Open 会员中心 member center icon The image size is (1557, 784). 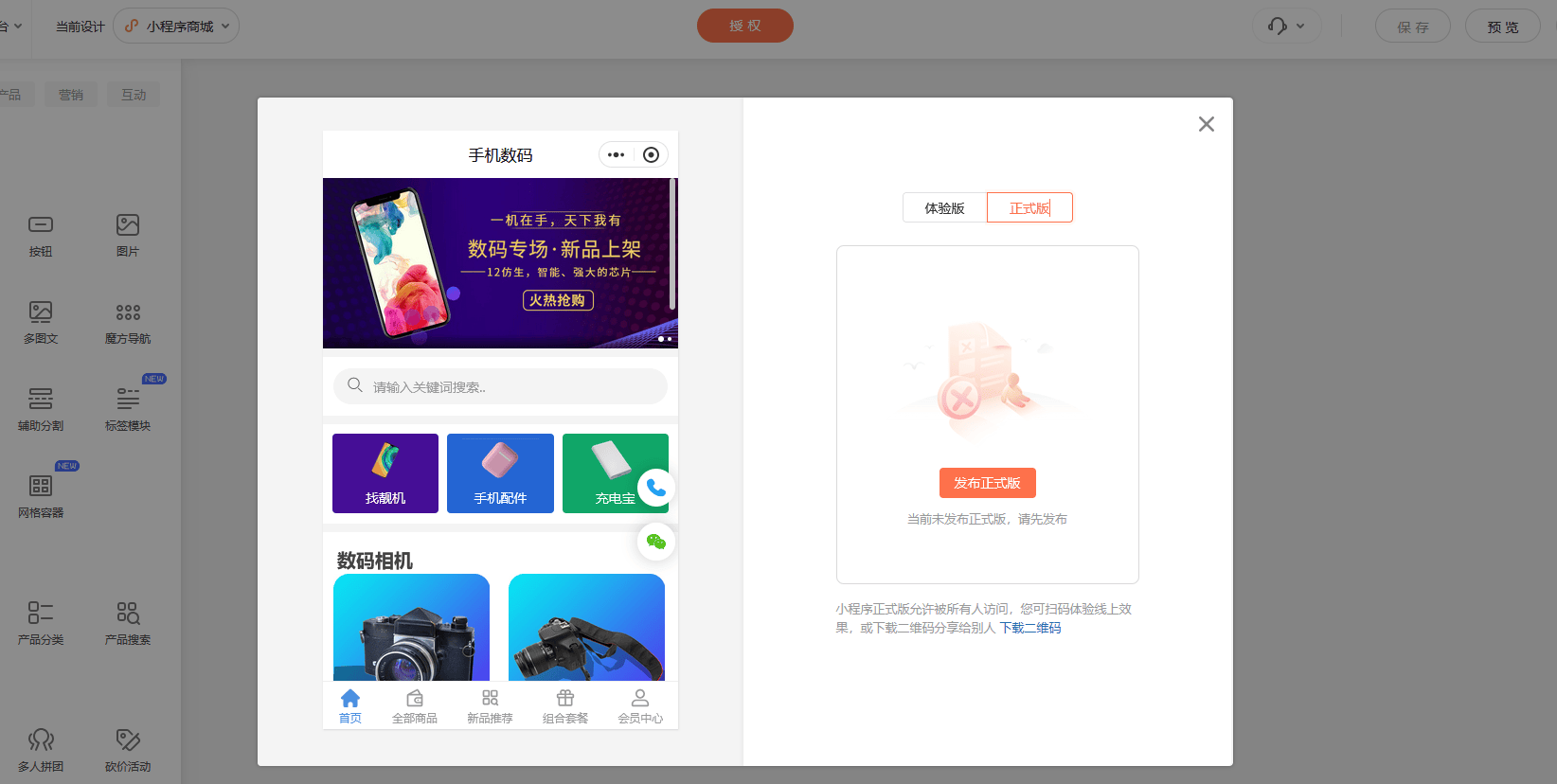pyautogui.click(x=640, y=699)
